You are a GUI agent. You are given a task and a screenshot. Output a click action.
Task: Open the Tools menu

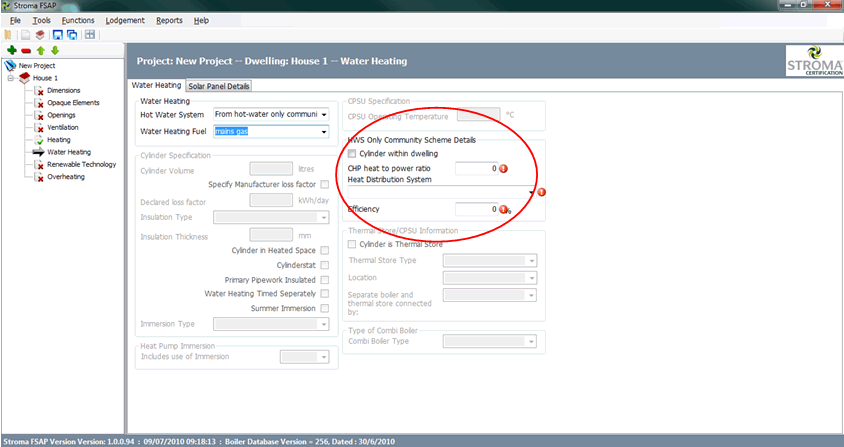(41, 20)
